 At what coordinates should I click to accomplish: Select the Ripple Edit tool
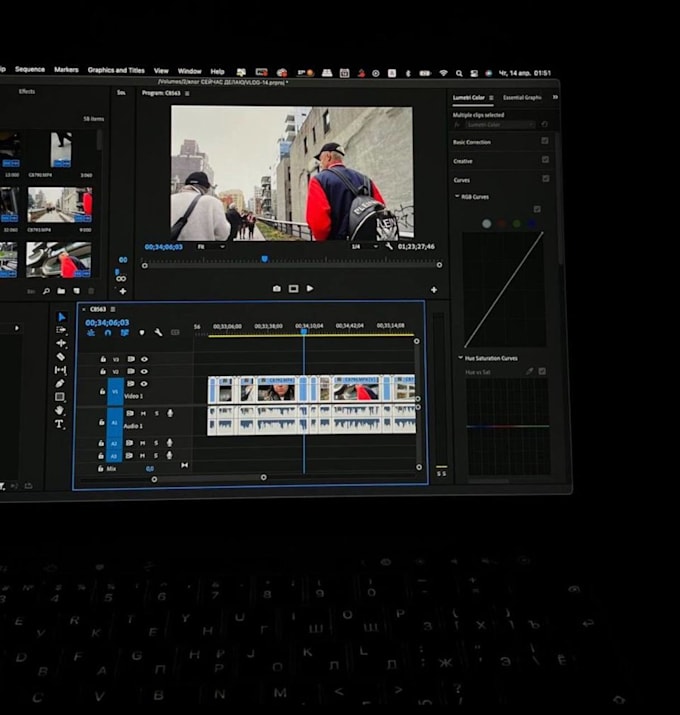(x=61, y=343)
